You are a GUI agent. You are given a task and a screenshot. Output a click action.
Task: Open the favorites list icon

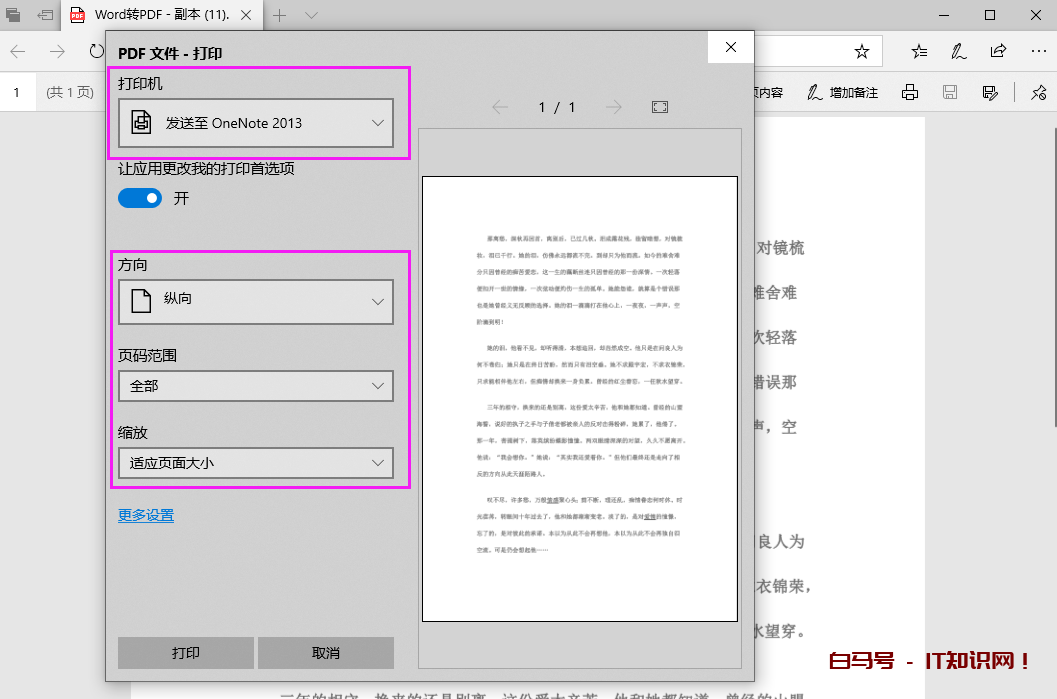pos(919,51)
